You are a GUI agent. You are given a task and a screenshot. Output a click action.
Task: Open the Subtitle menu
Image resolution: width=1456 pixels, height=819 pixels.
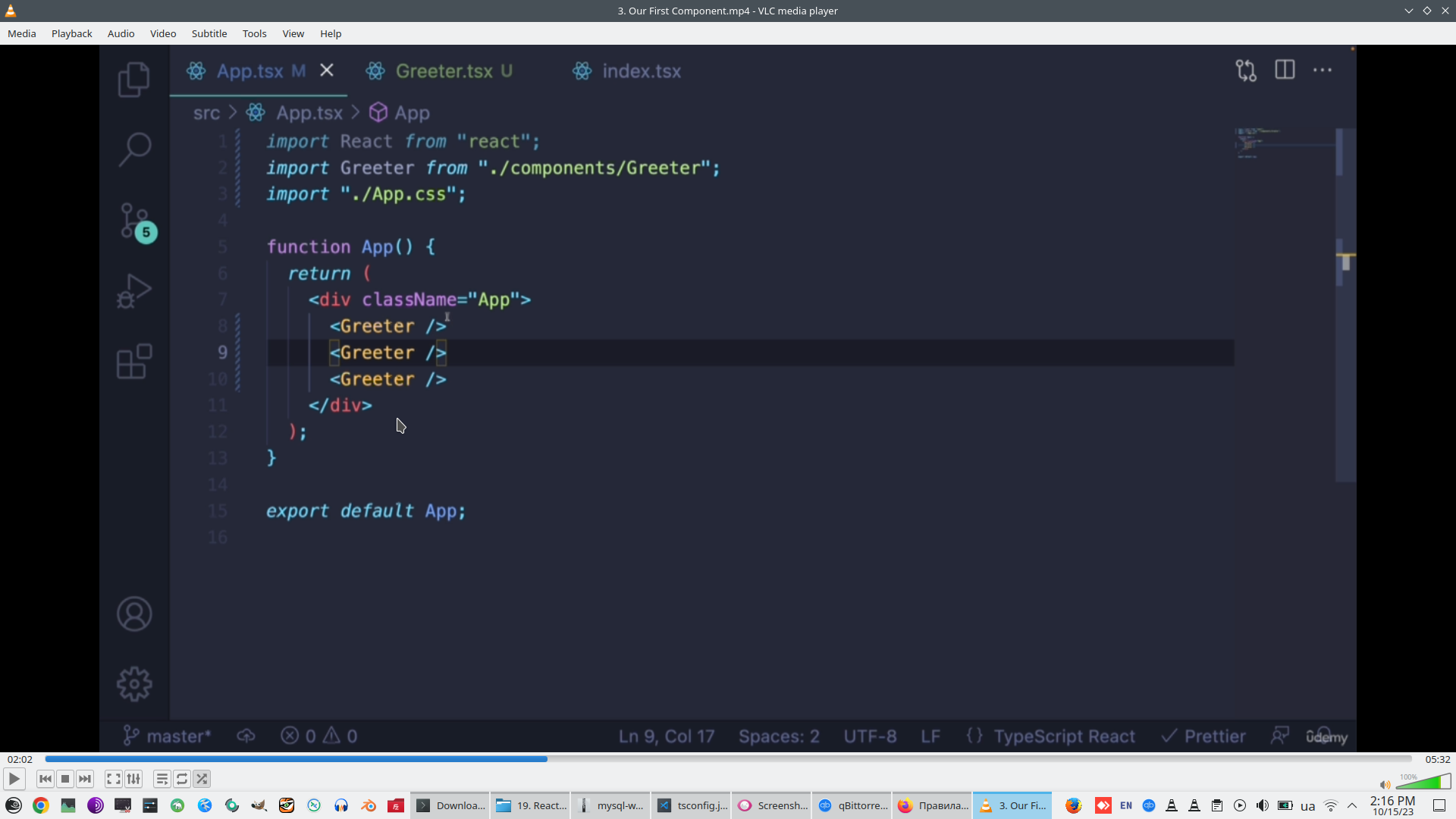pyautogui.click(x=209, y=33)
